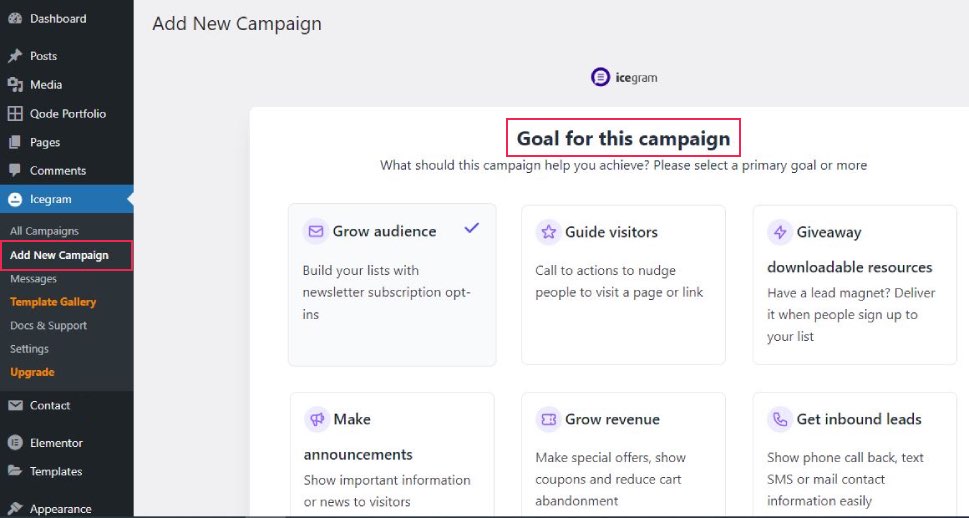Click the Dashboard gauge icon
This screenshot has width=969, height=518.
(15, 19)
